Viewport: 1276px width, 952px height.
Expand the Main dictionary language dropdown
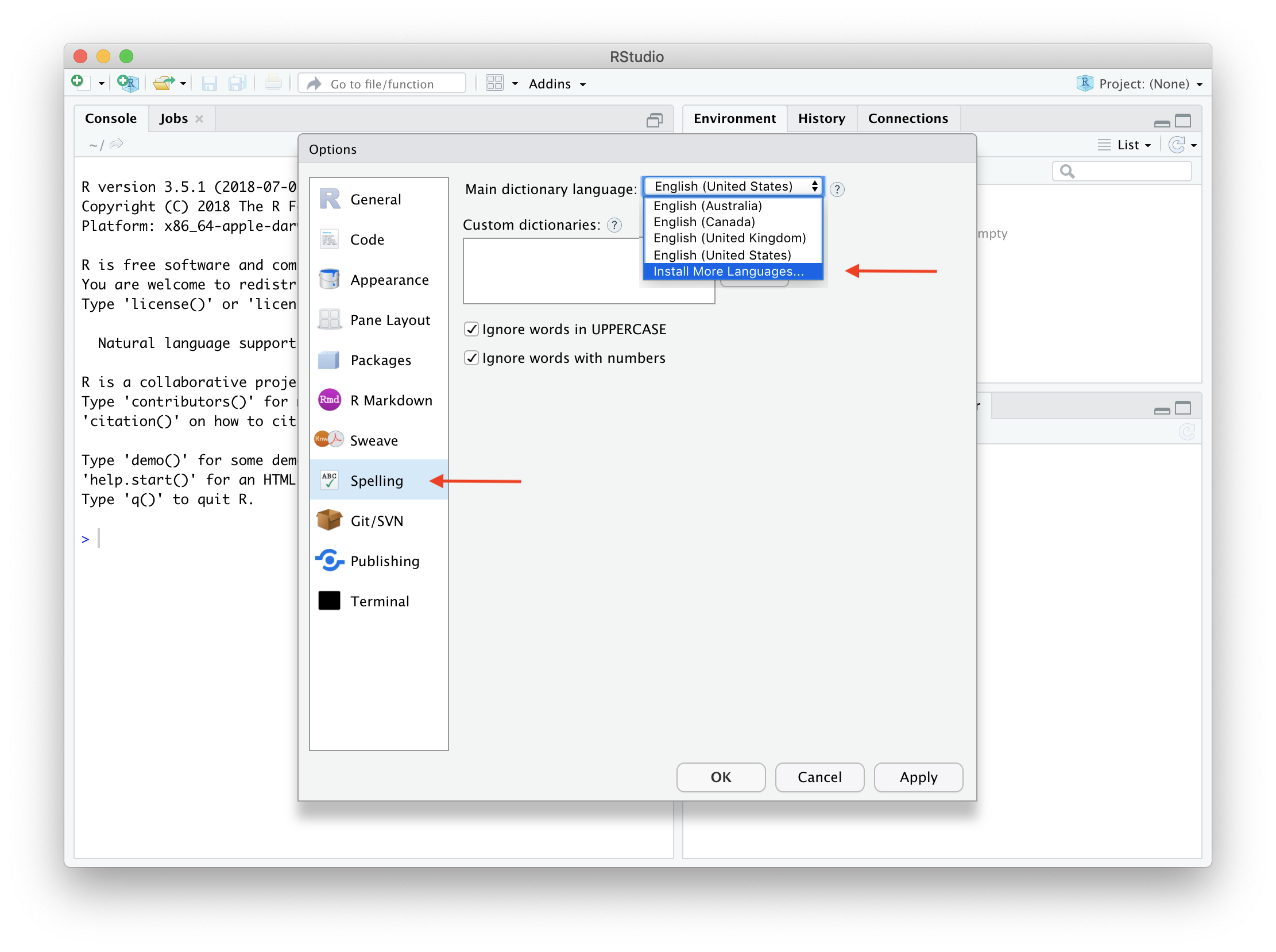(x=734, y=186)
